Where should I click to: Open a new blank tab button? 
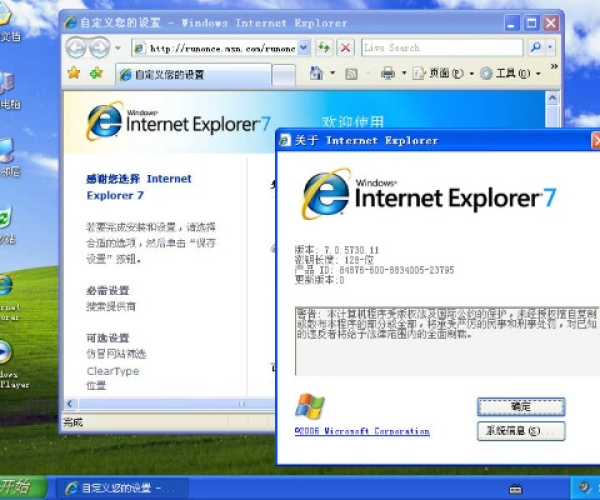284,75
